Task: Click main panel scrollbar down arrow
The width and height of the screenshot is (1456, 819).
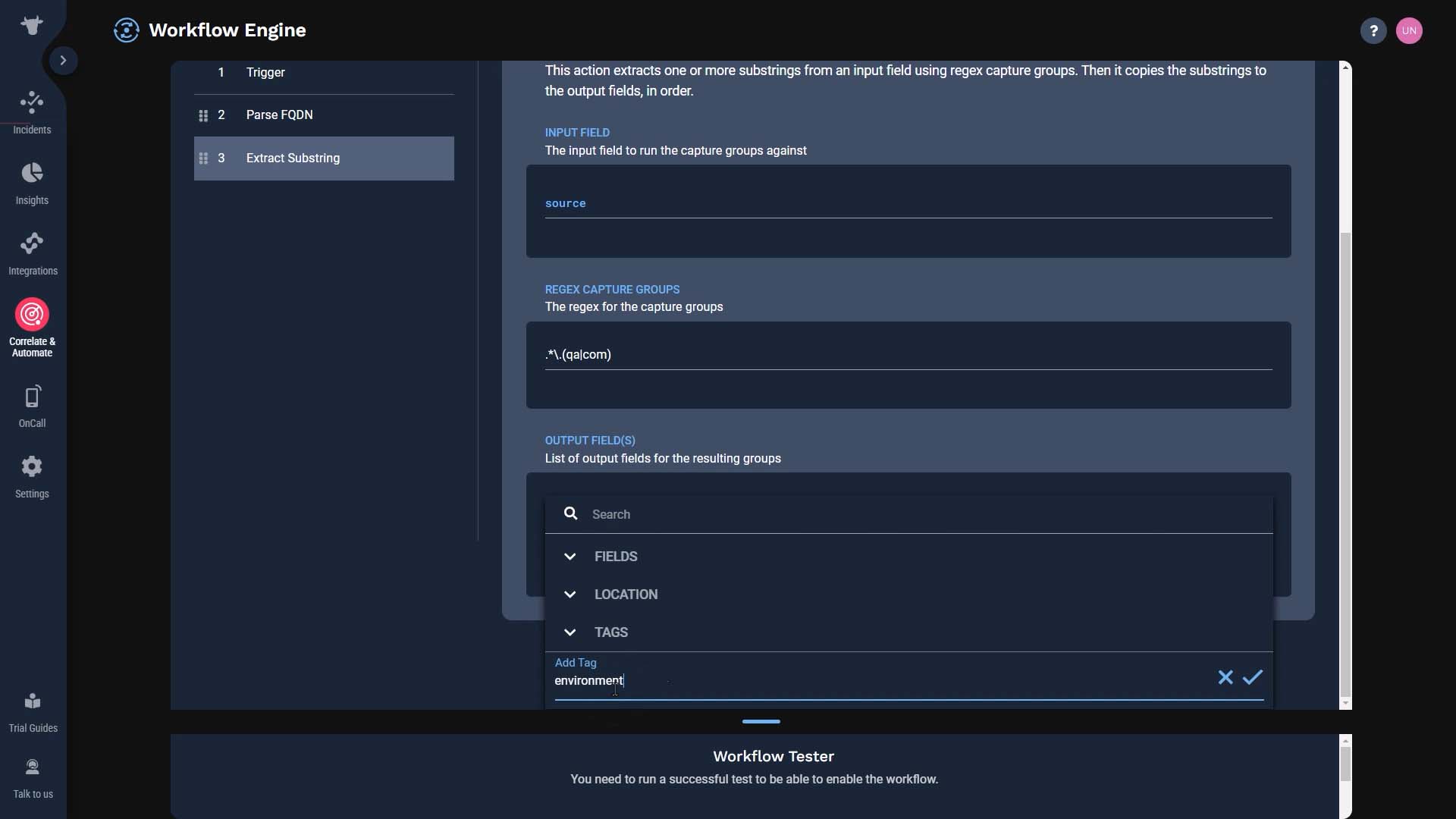Action: 1346,704
